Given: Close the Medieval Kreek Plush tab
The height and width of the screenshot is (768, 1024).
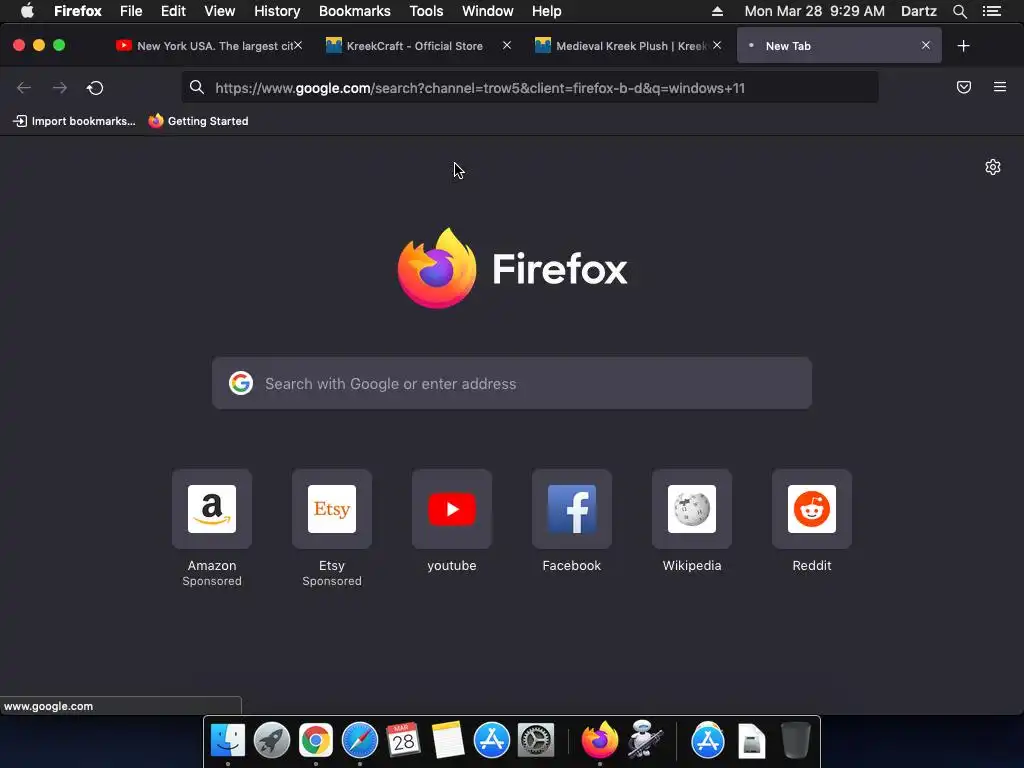Looking at the screenshot, I should coord(717,45).
